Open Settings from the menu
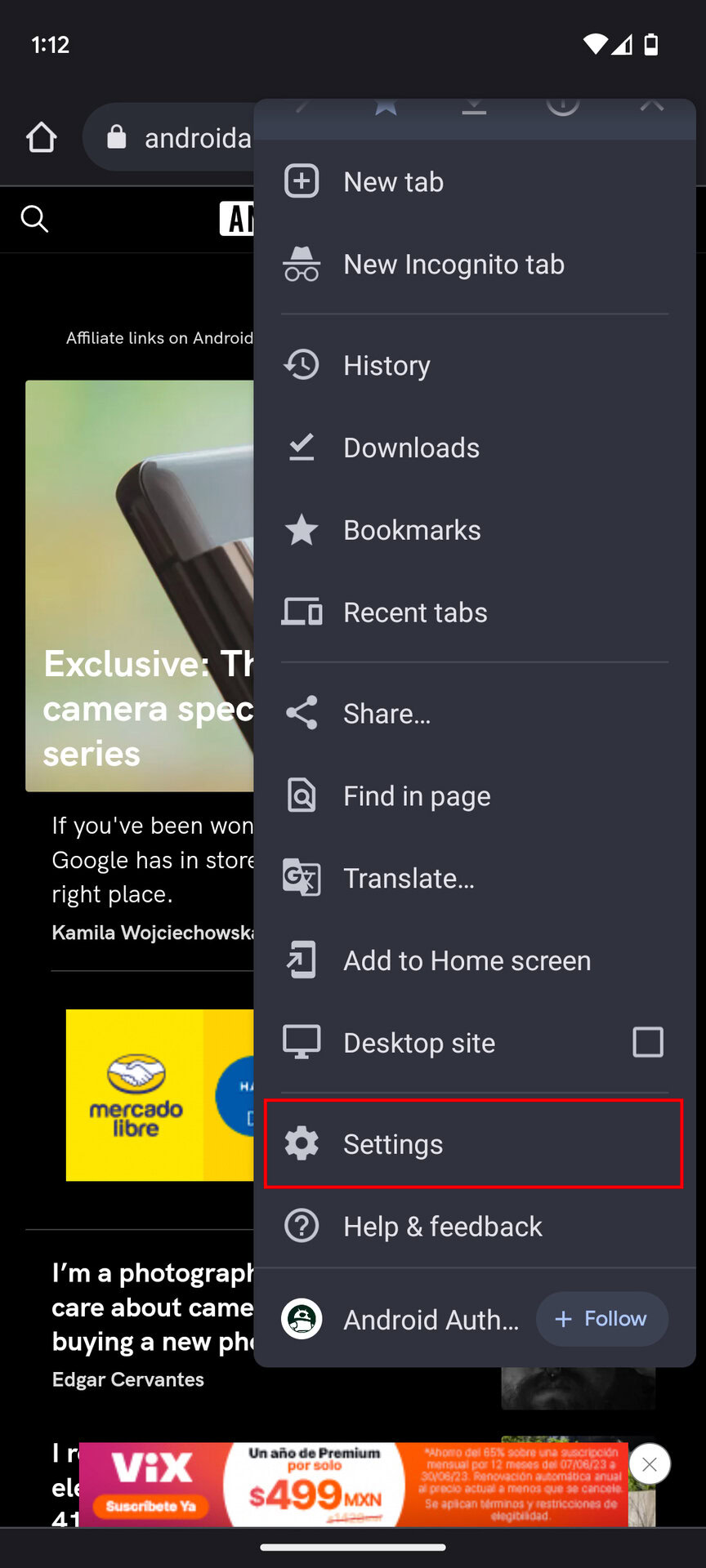Screen dimensions: 706x1568 tap(475, 1143)
